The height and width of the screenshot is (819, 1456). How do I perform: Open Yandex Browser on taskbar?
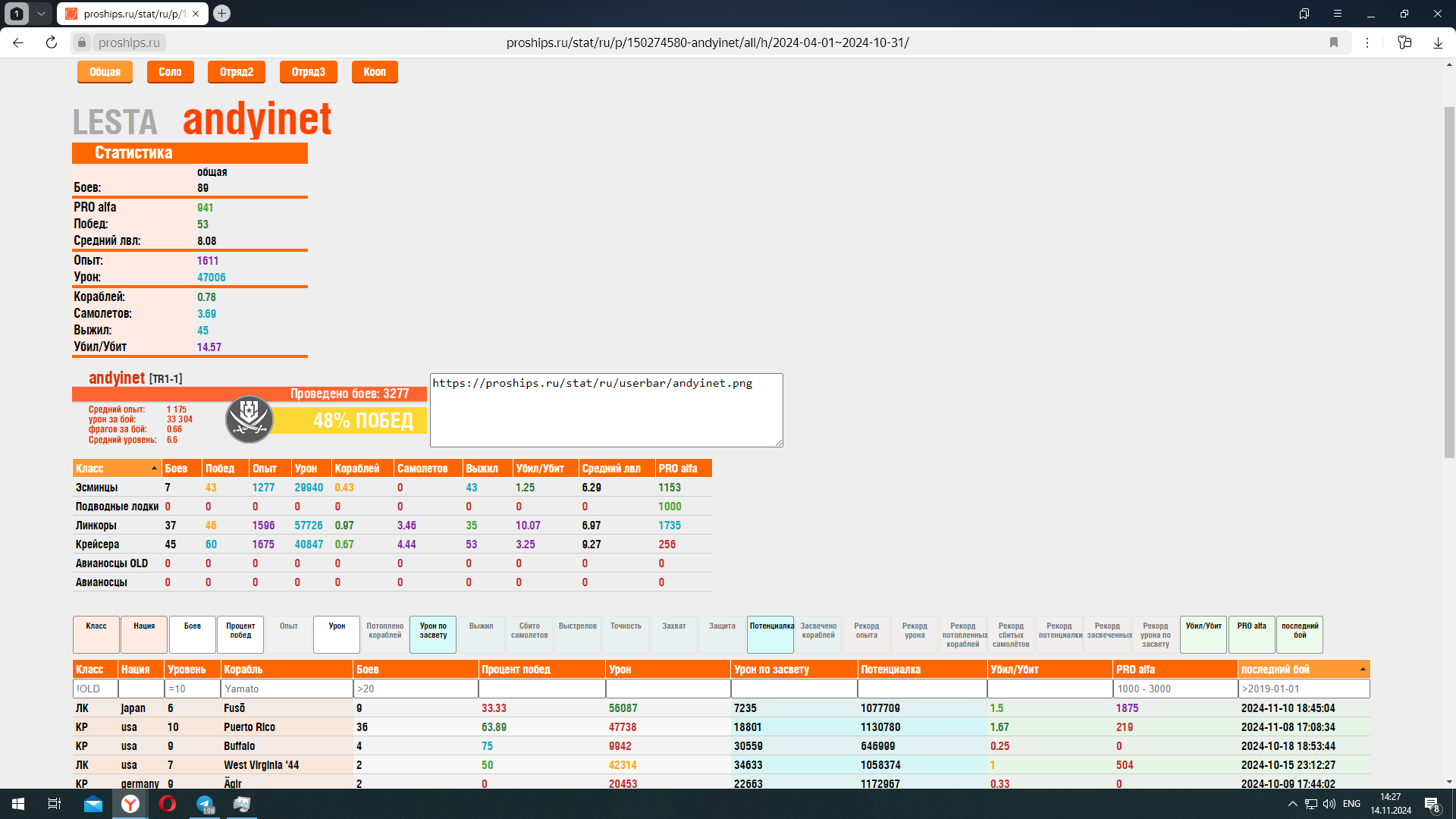(x=130, y=804)
